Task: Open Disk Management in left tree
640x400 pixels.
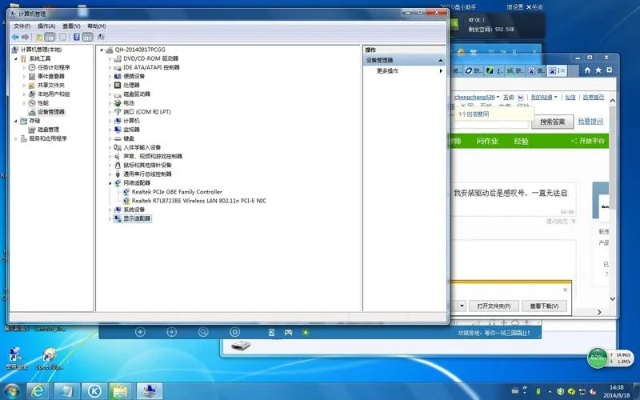Action: pyautogui.click(x=48, y=129)
